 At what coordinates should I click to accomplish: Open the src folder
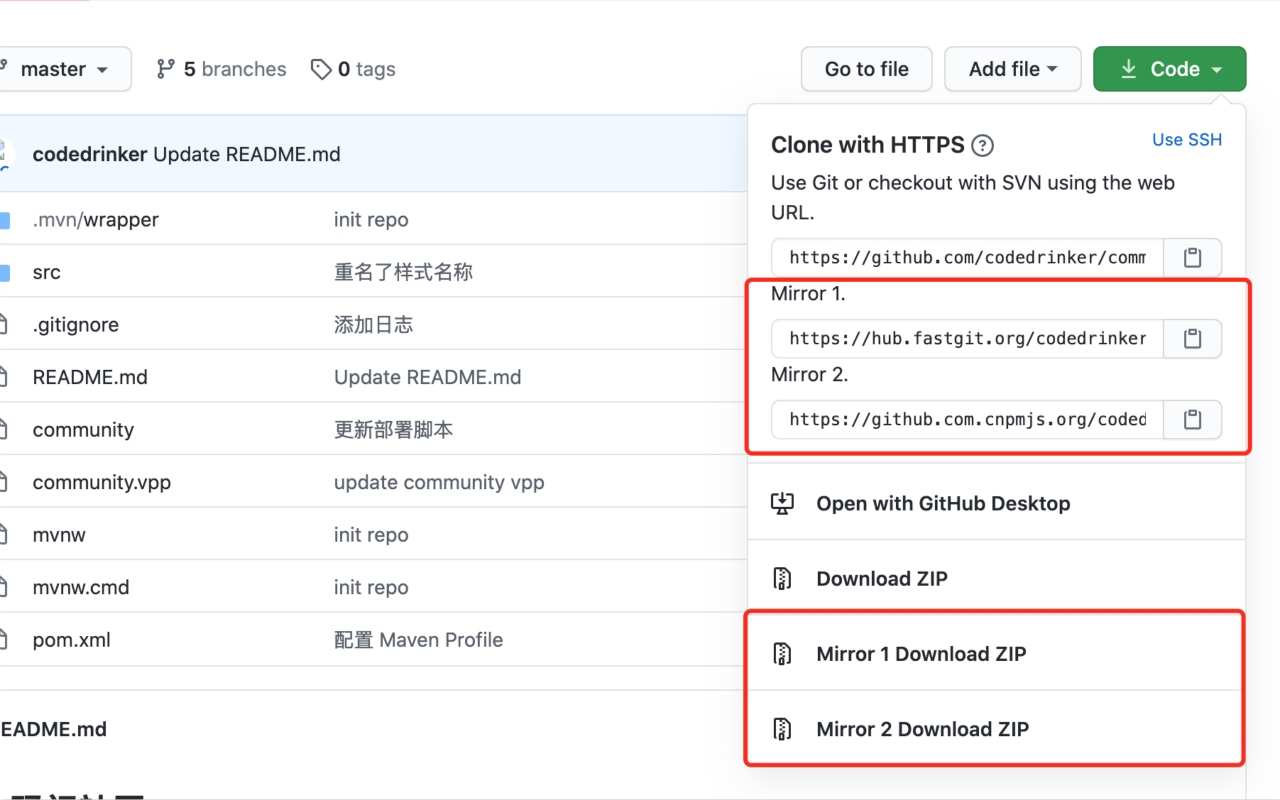click(x=47, y=271)
